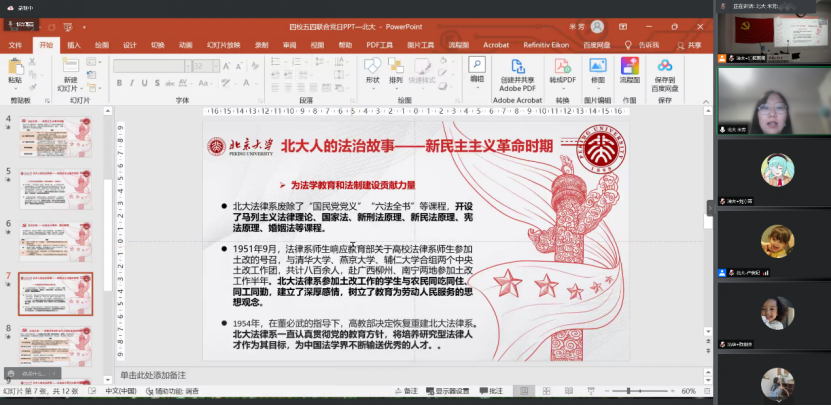Click account avatar icon in title bar
831x406 pixels.
597,27
